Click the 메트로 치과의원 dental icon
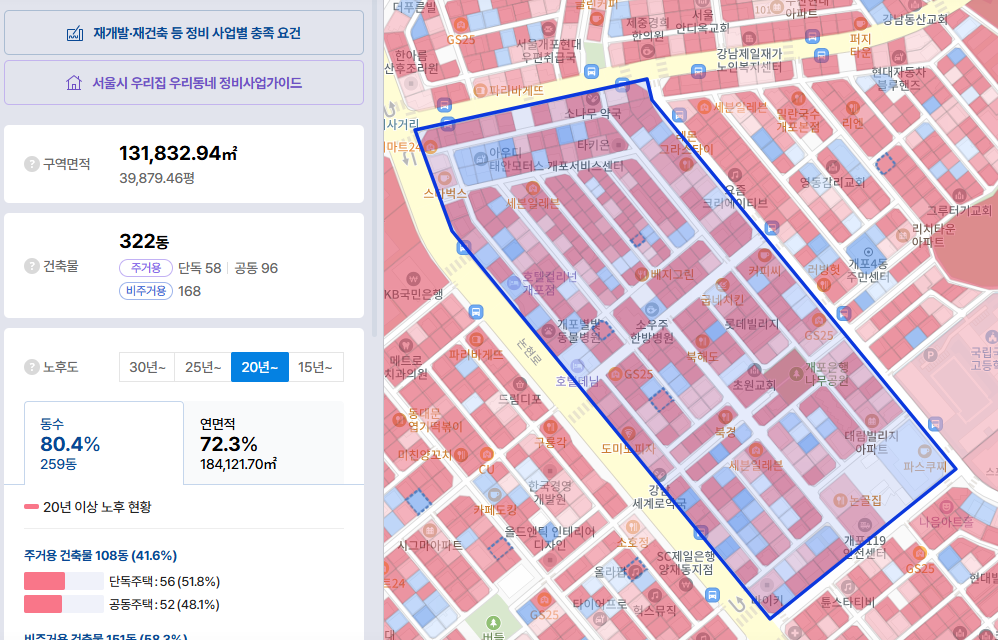 (405, 346)
